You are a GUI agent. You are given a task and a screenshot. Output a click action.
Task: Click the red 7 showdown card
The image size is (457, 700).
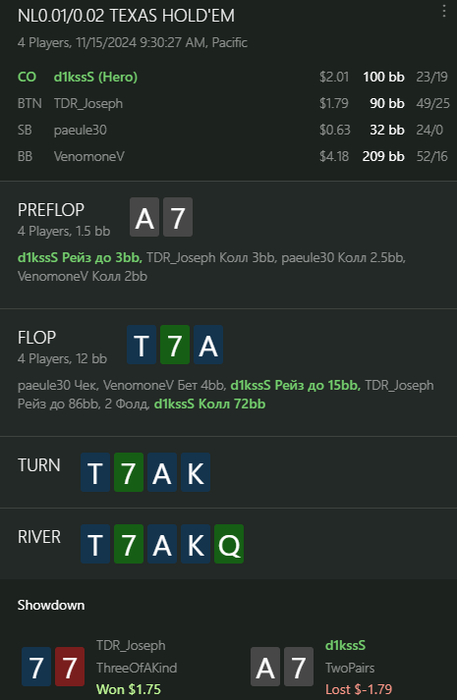70,667
